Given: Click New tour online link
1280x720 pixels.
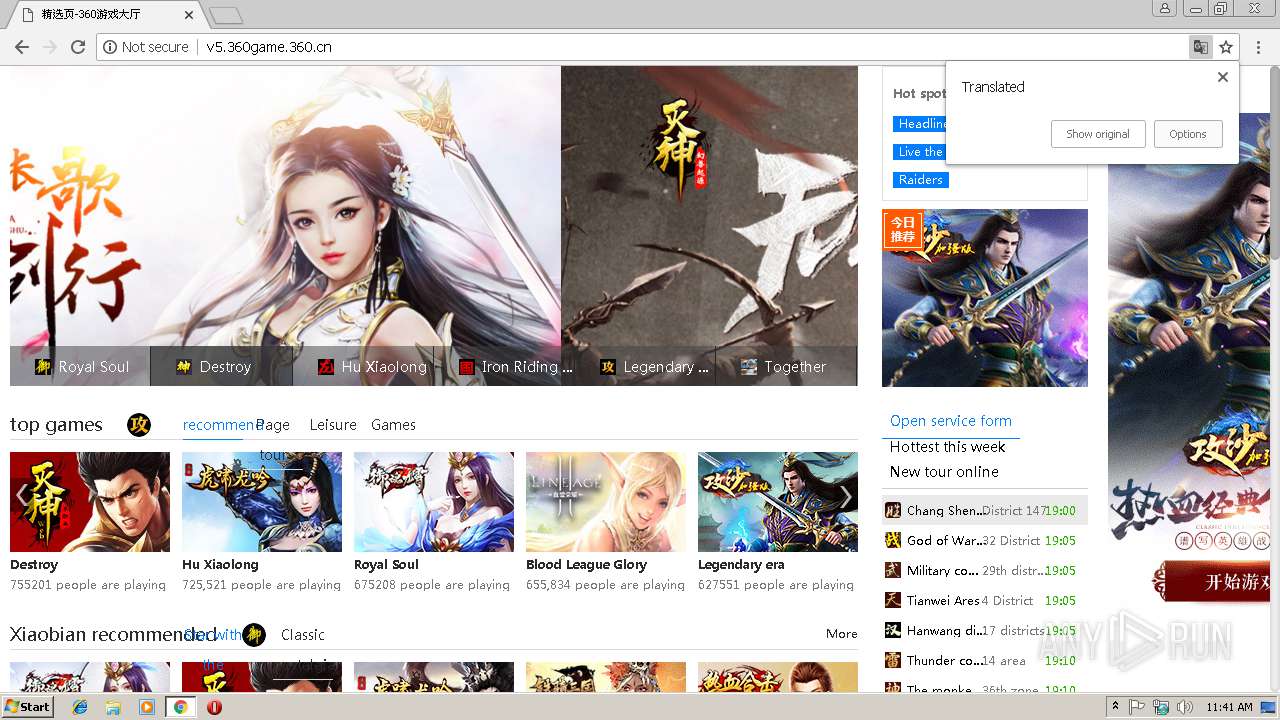Looking at the screenshot, I should (x=944, y=472).
